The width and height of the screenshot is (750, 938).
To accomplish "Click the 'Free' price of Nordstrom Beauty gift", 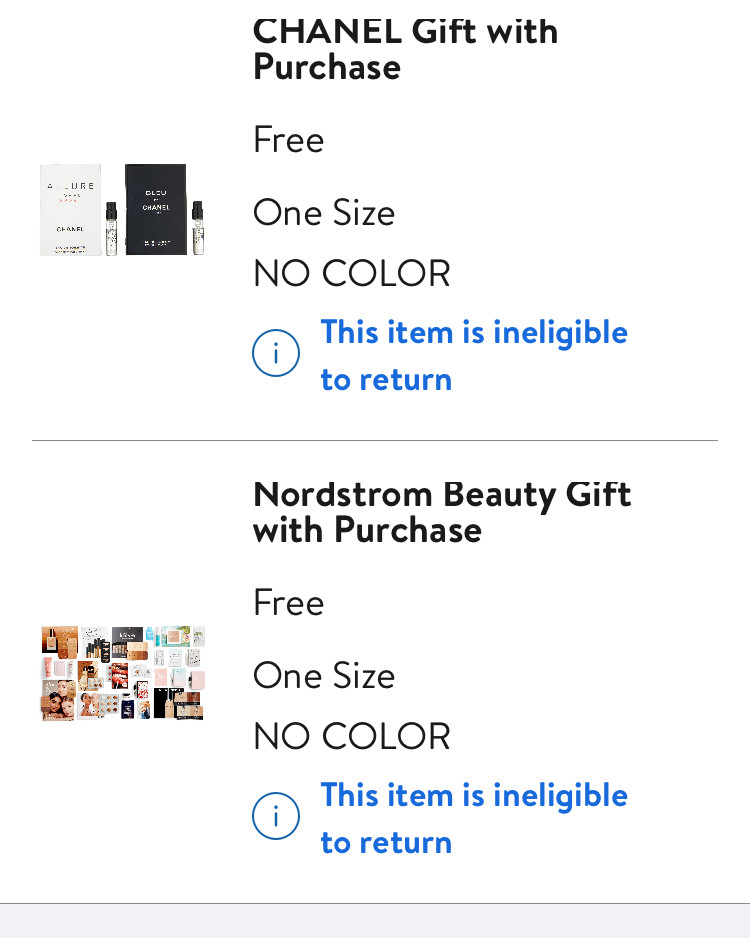I will click(288, 602).
